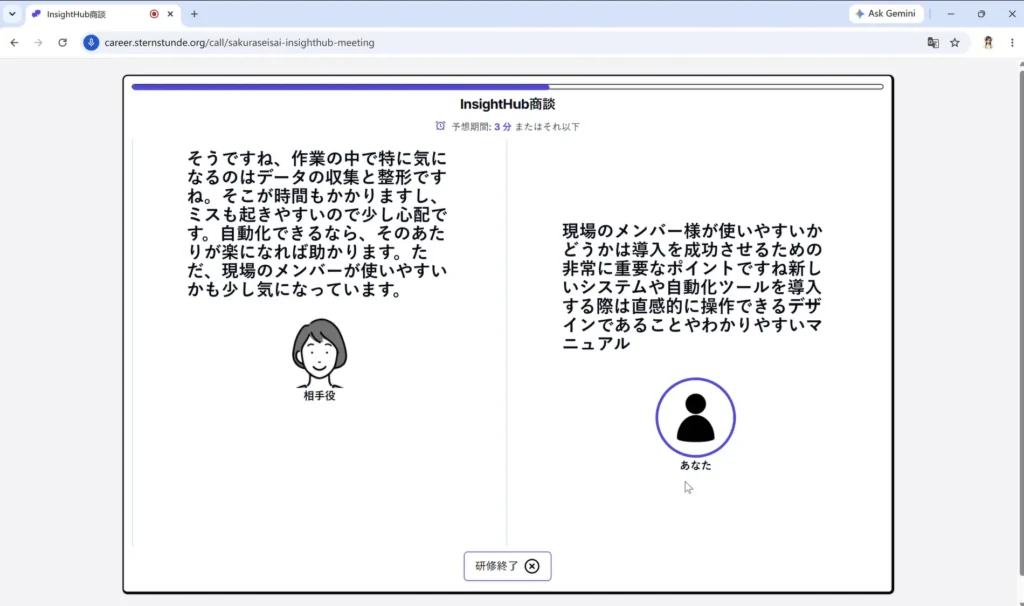
Task: Click the purple session progress bar
Action: [x=507, y=86]
